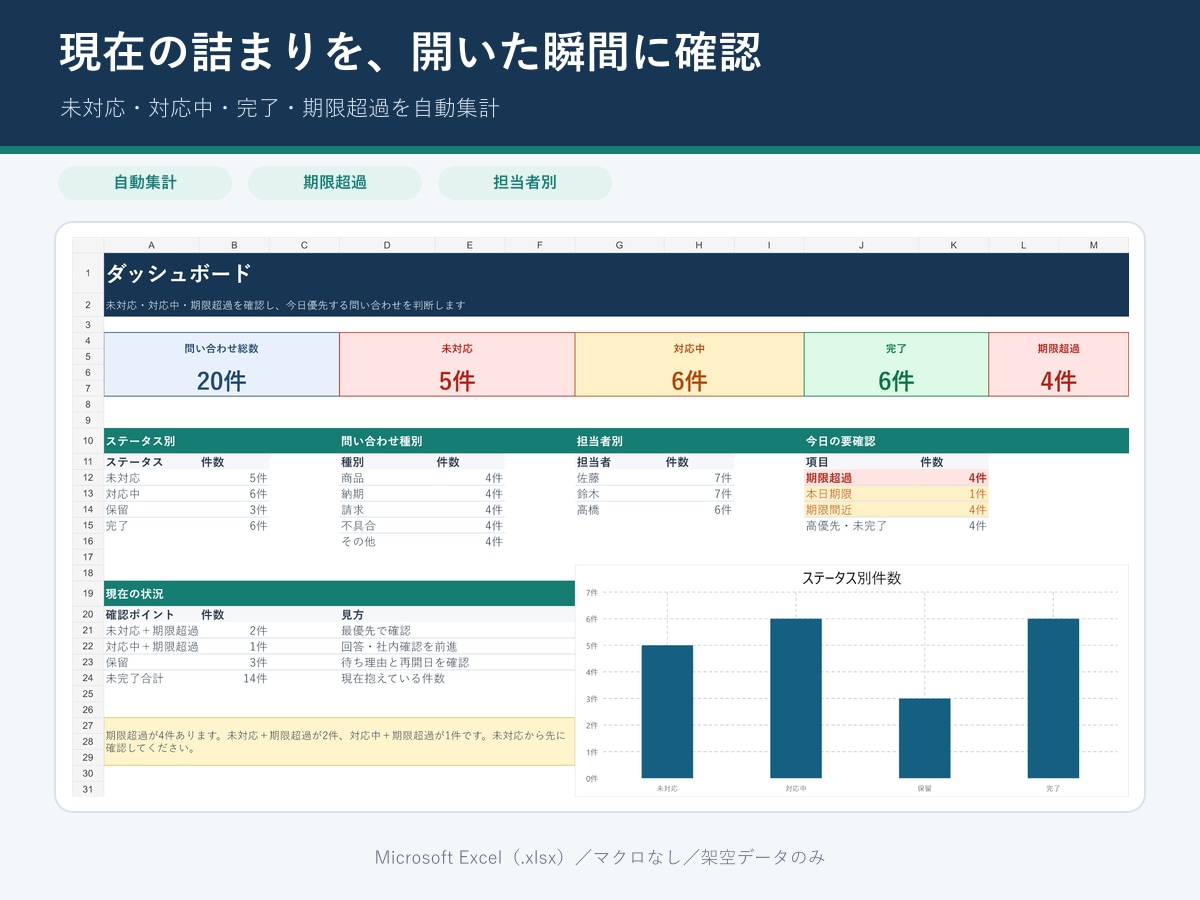1200x900 pixels.
Task: Click the 保留 row in ステータス別 table
Action: 186,509
